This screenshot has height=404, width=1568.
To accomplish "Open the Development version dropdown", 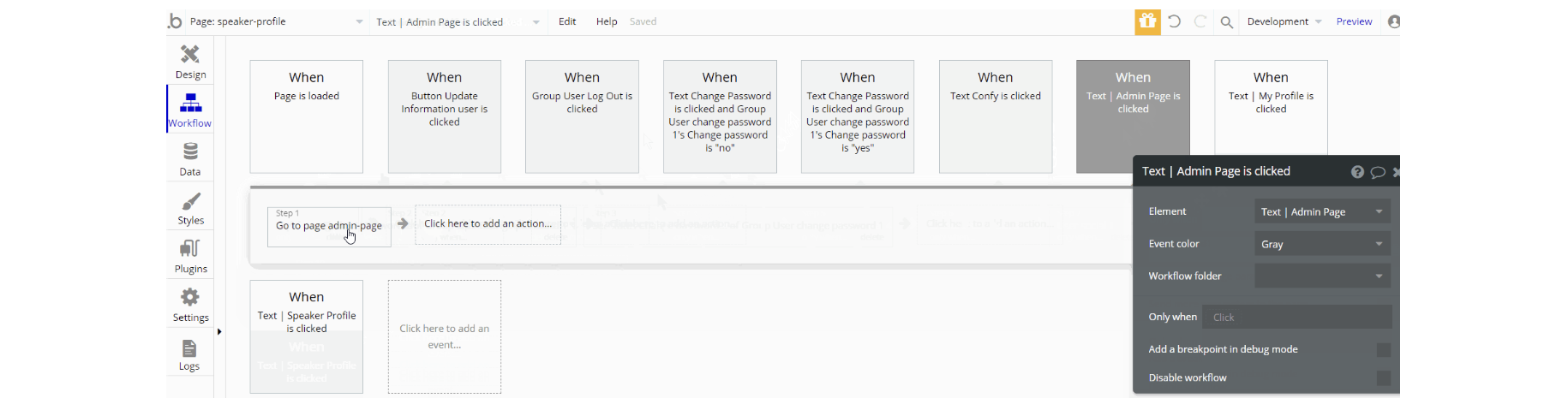I will pyautogui.click(x=1284, y=21).
